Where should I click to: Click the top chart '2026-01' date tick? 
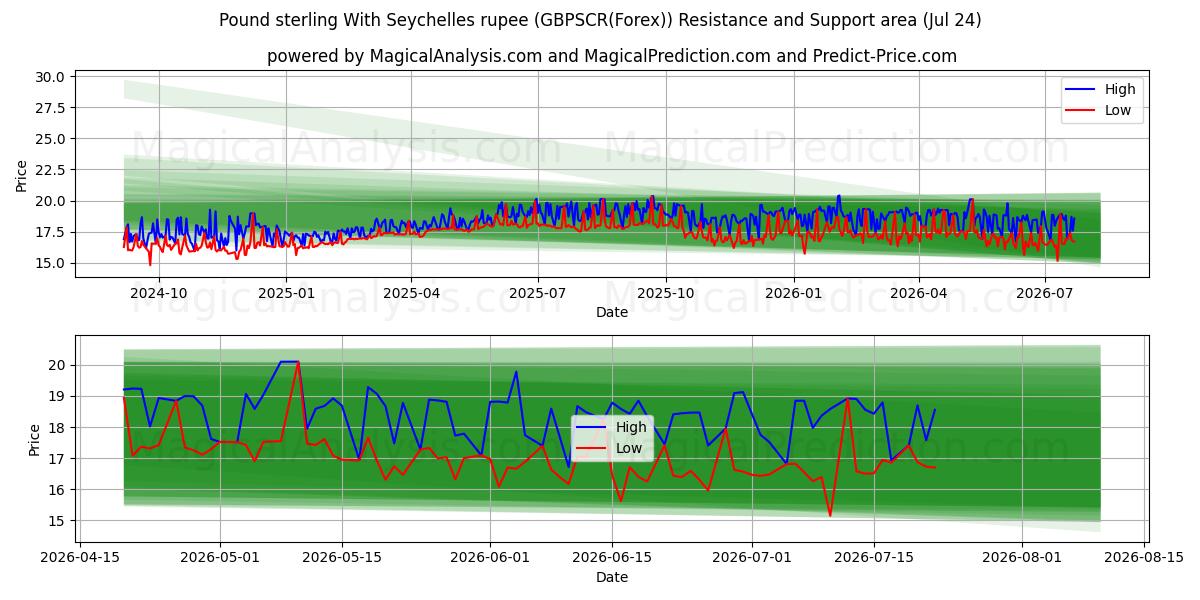[x=793, y=293]
